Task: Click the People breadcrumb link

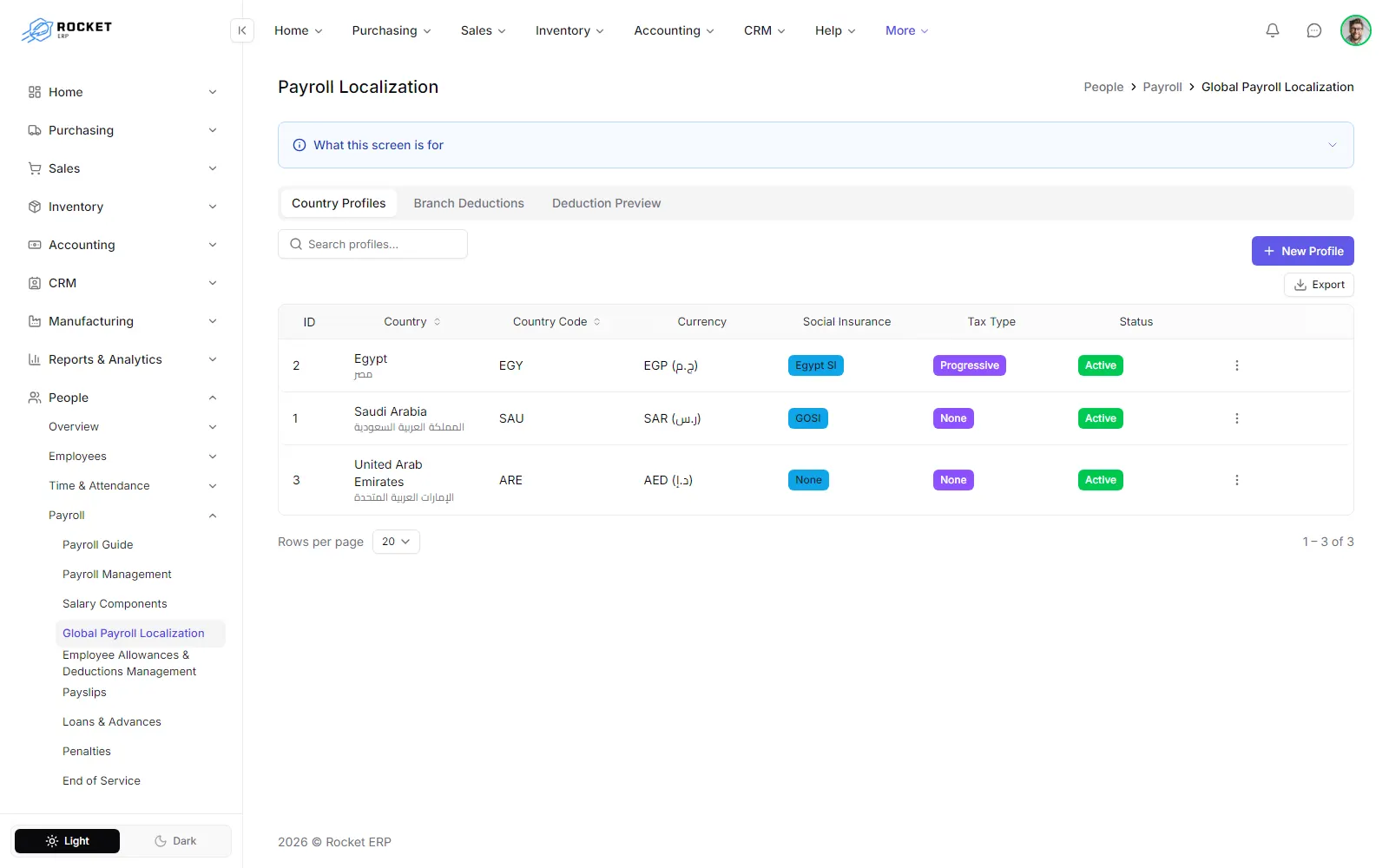Action: pos(1103,87)
